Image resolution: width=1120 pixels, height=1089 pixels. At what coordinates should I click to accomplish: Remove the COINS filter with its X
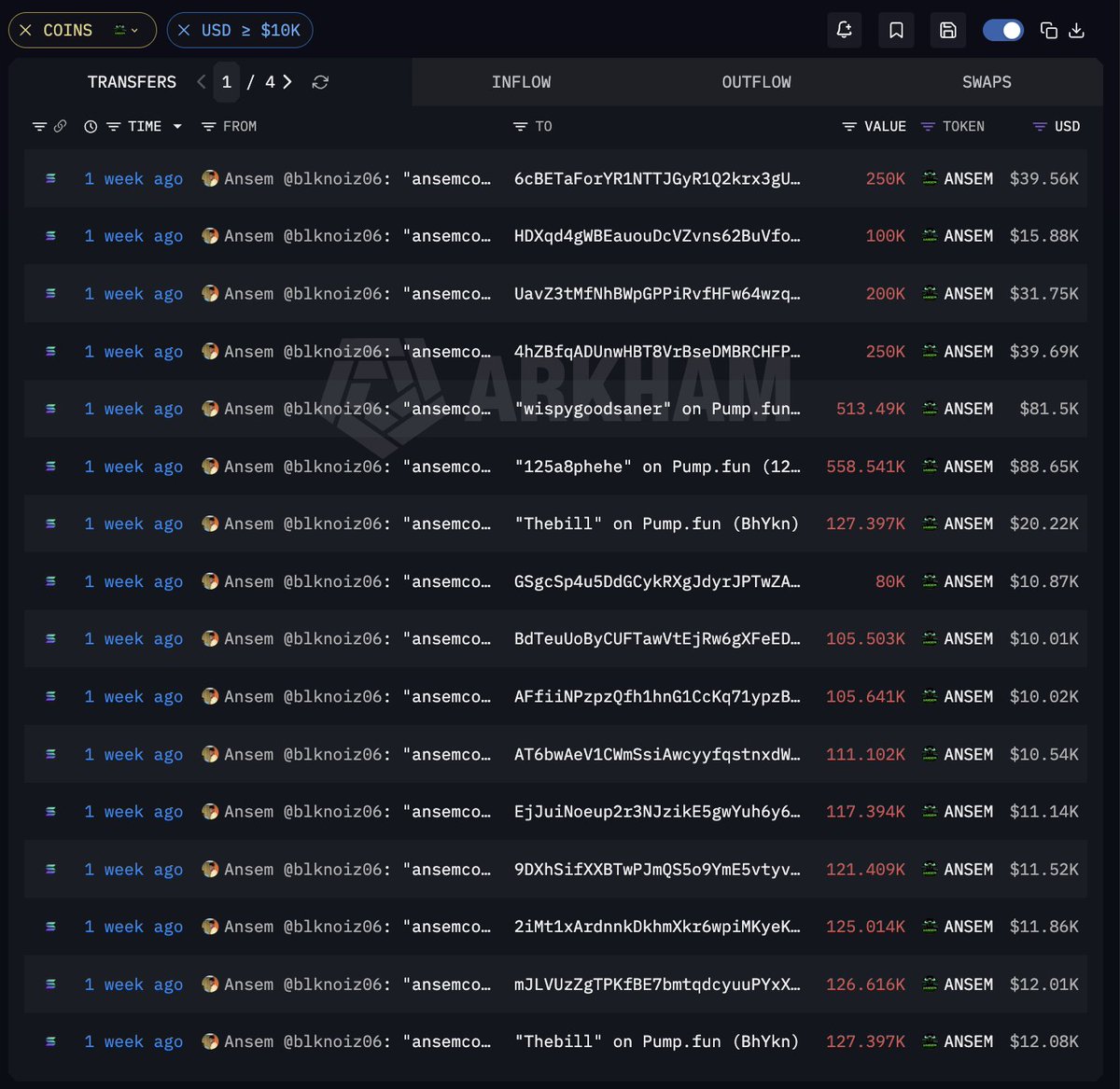[25, 31]
